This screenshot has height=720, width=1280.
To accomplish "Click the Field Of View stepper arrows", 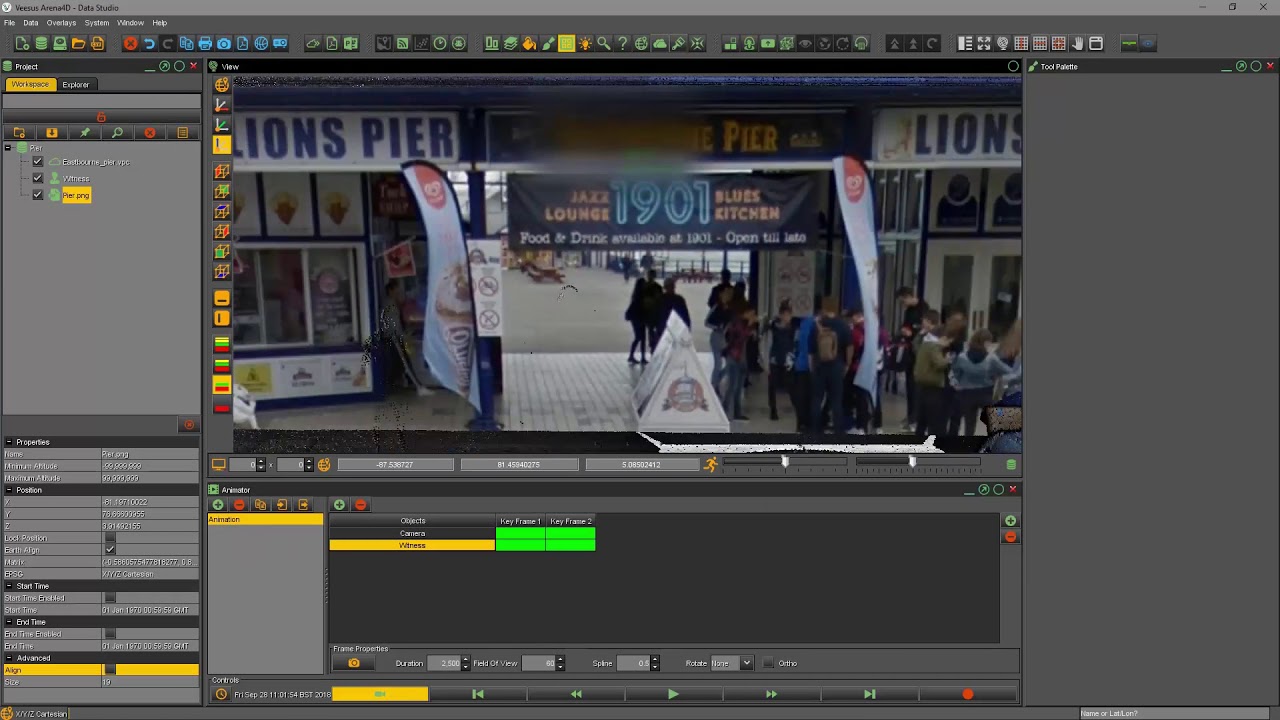I will pyautogui.click(x=560, y=663).
